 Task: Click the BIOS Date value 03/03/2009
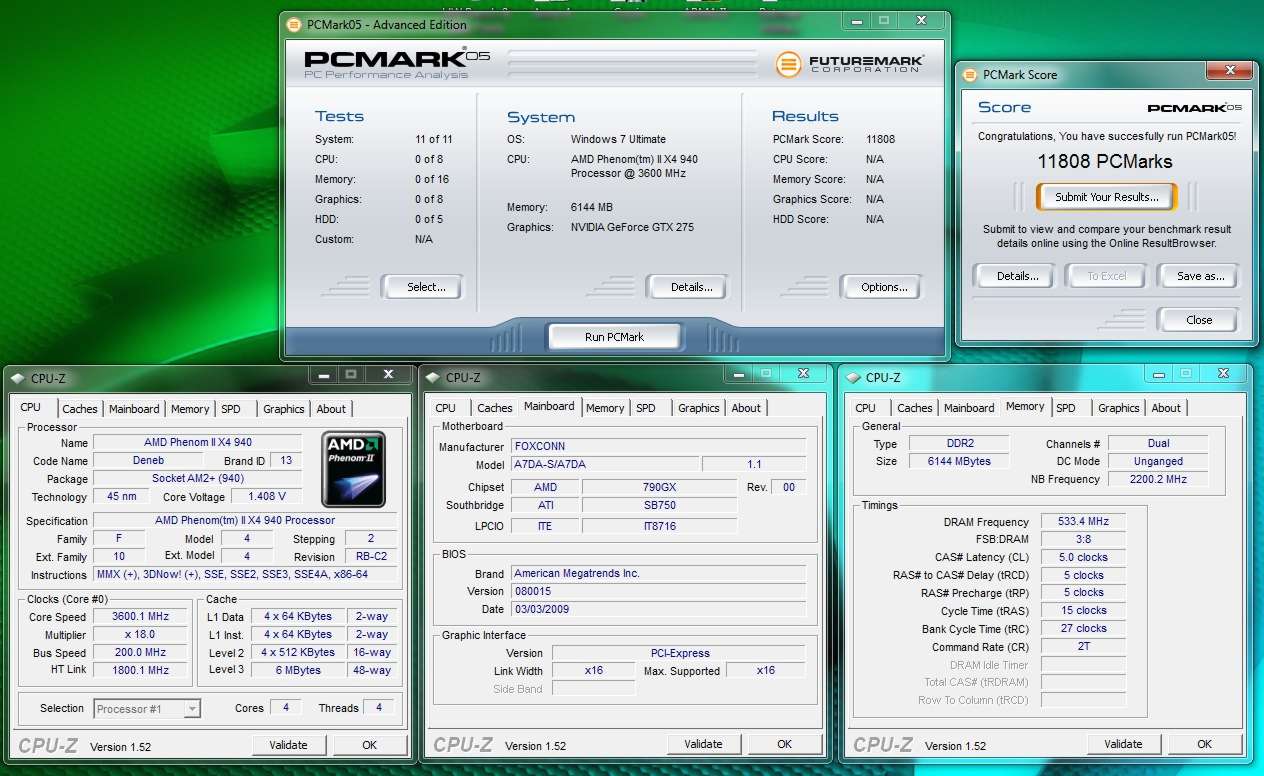click(658, 609)
